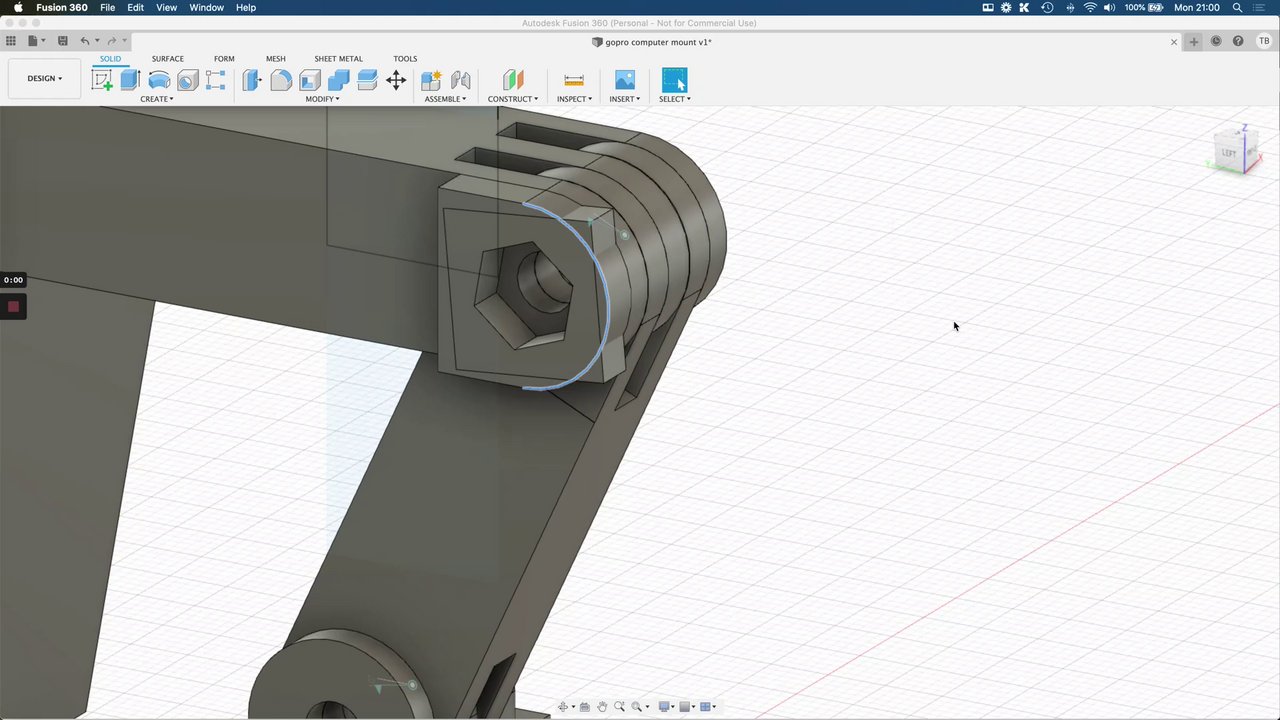Open the File menu in menu bar
Viewport: 1280px width, 720px height.
pyautogui.click(x=107, y=7)
